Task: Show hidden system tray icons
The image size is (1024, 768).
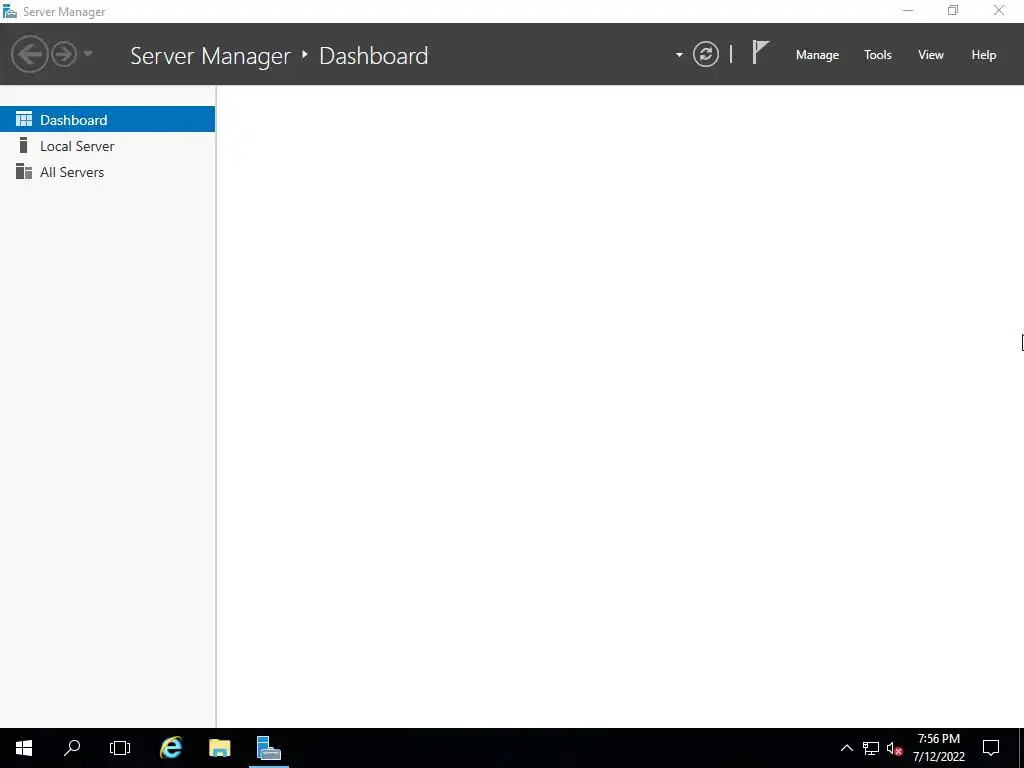Action: [x=846, y=748]
